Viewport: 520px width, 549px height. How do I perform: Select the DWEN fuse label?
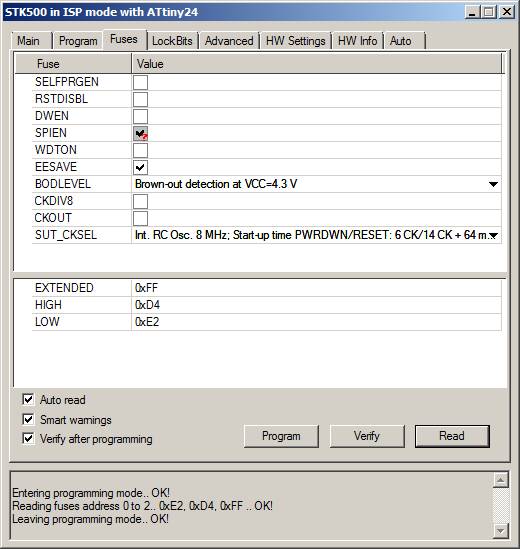click(52, 116)
